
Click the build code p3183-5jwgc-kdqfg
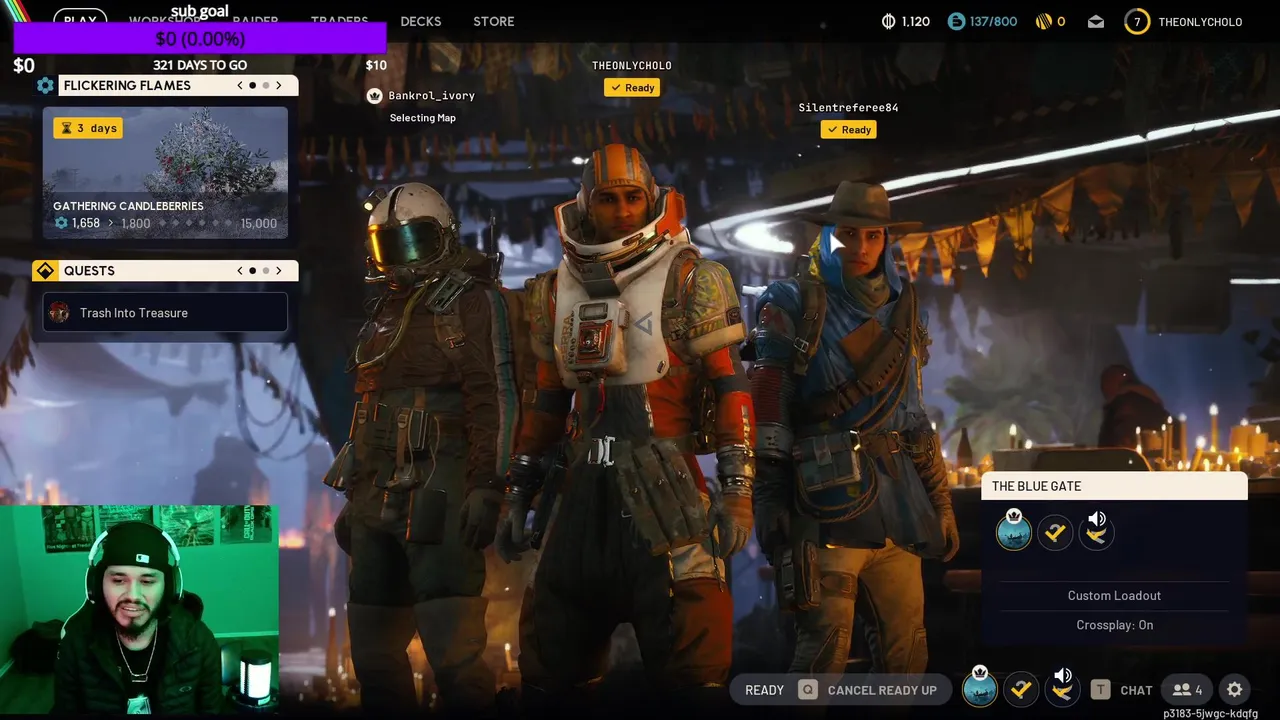1210,713
